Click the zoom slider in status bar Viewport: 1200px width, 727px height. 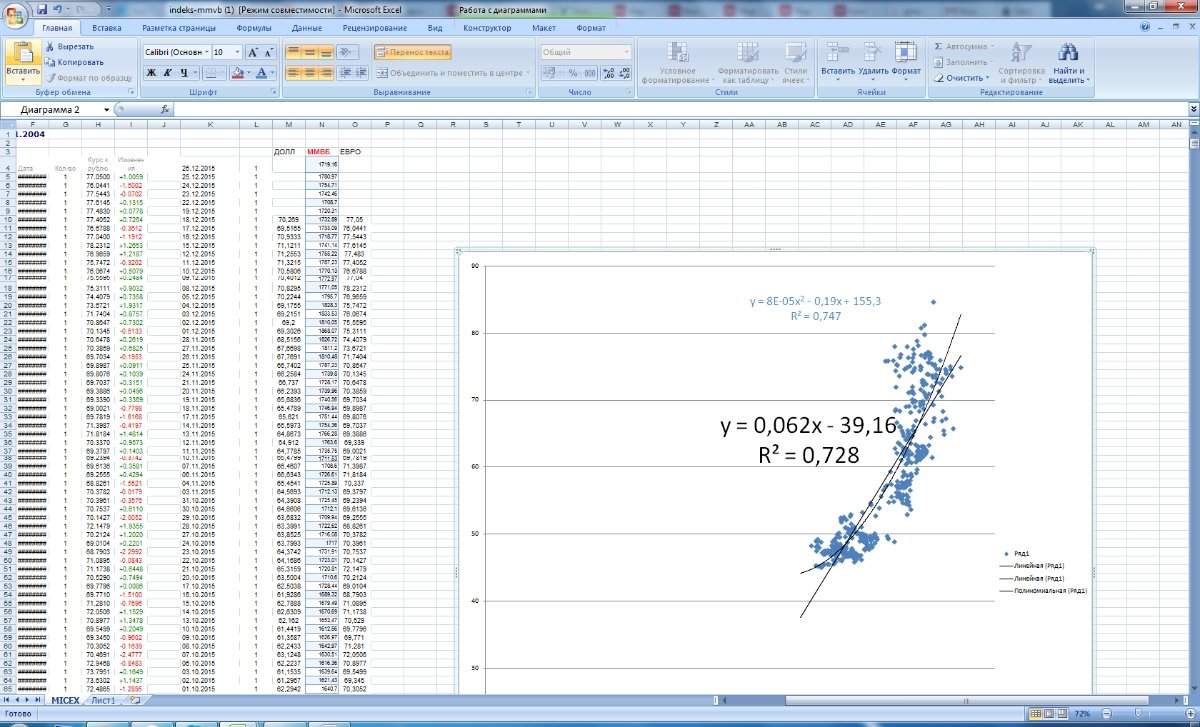pos(1139,714)
